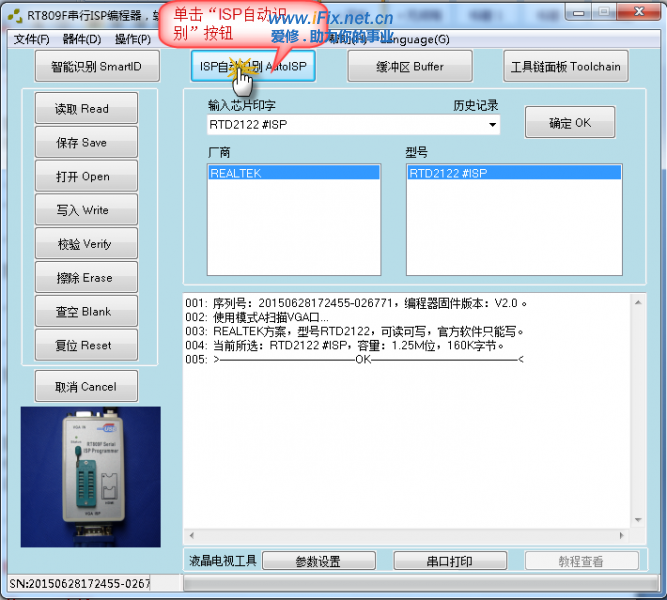Click the Verify button
This screenshot has width=667, height=600.
coord(86,244)
